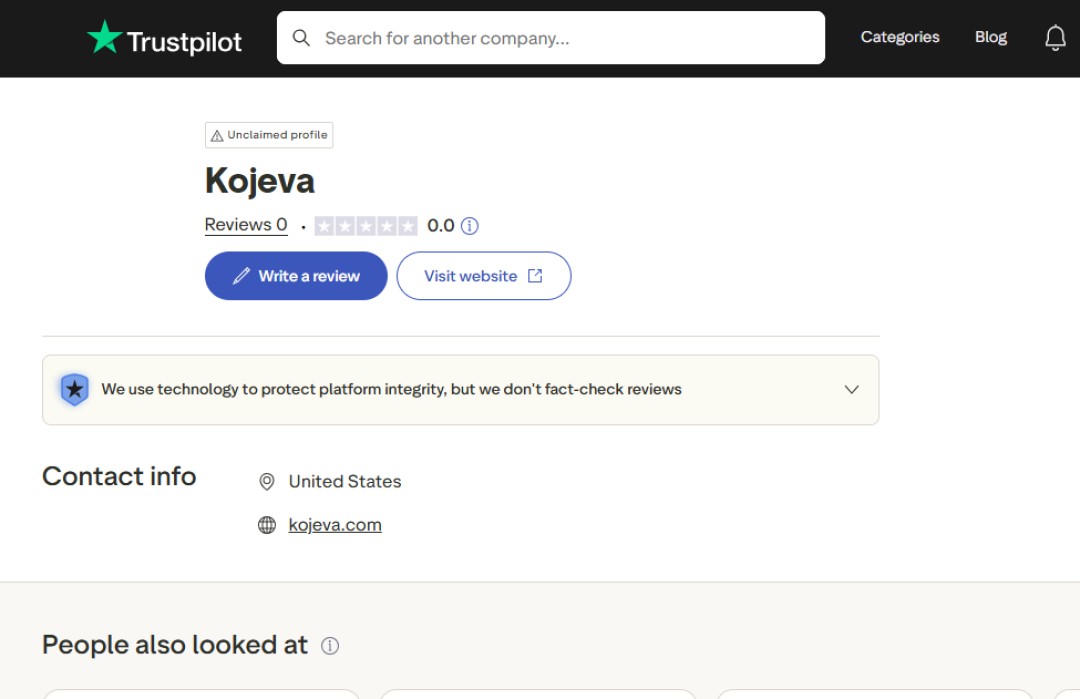Image resolution: width=1080 pixels, height=699 pixels.
Task: Click info icon beside People also looked at
Action: coord(330,646)
